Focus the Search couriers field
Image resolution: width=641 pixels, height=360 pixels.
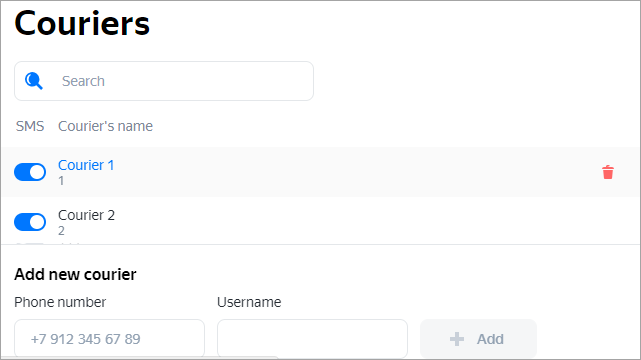[x=164, y=81]
